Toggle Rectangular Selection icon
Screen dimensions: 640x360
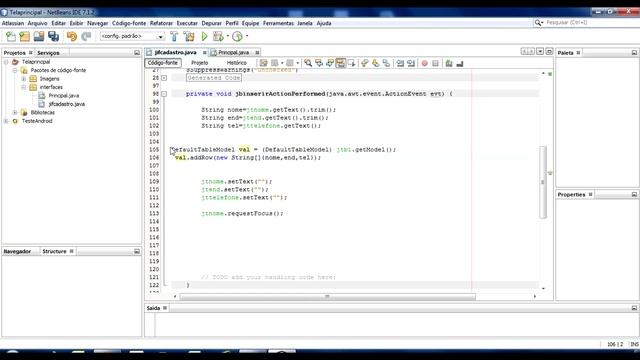coord(351,63)
